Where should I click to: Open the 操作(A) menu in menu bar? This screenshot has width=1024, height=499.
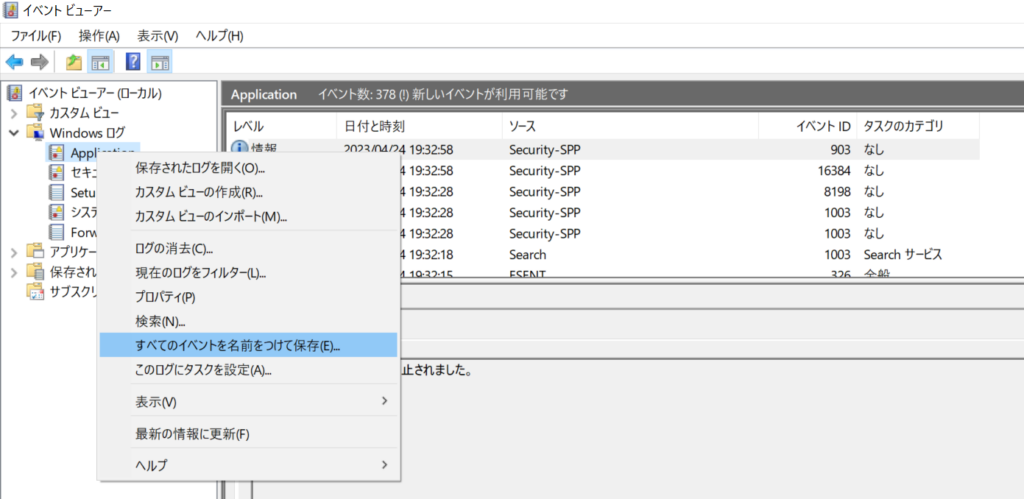[x=99, y=36]
